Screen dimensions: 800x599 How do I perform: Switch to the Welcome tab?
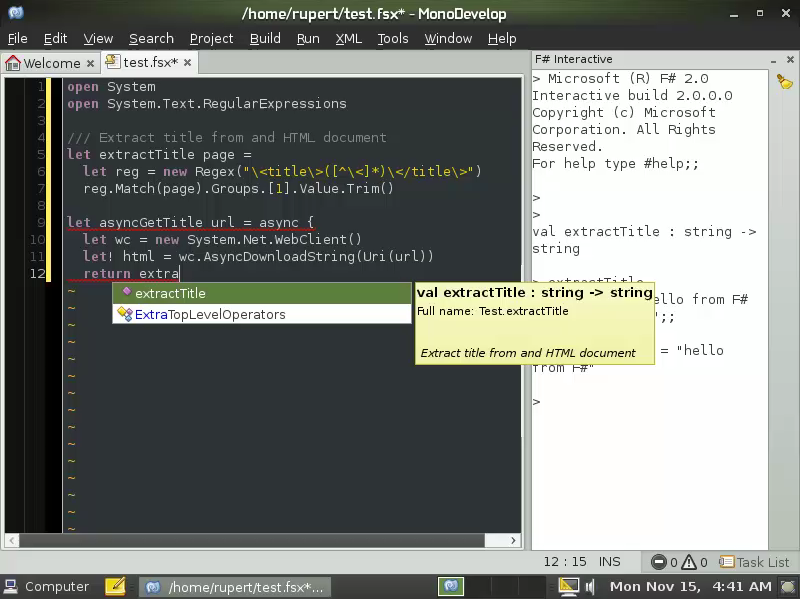(50, 63)
